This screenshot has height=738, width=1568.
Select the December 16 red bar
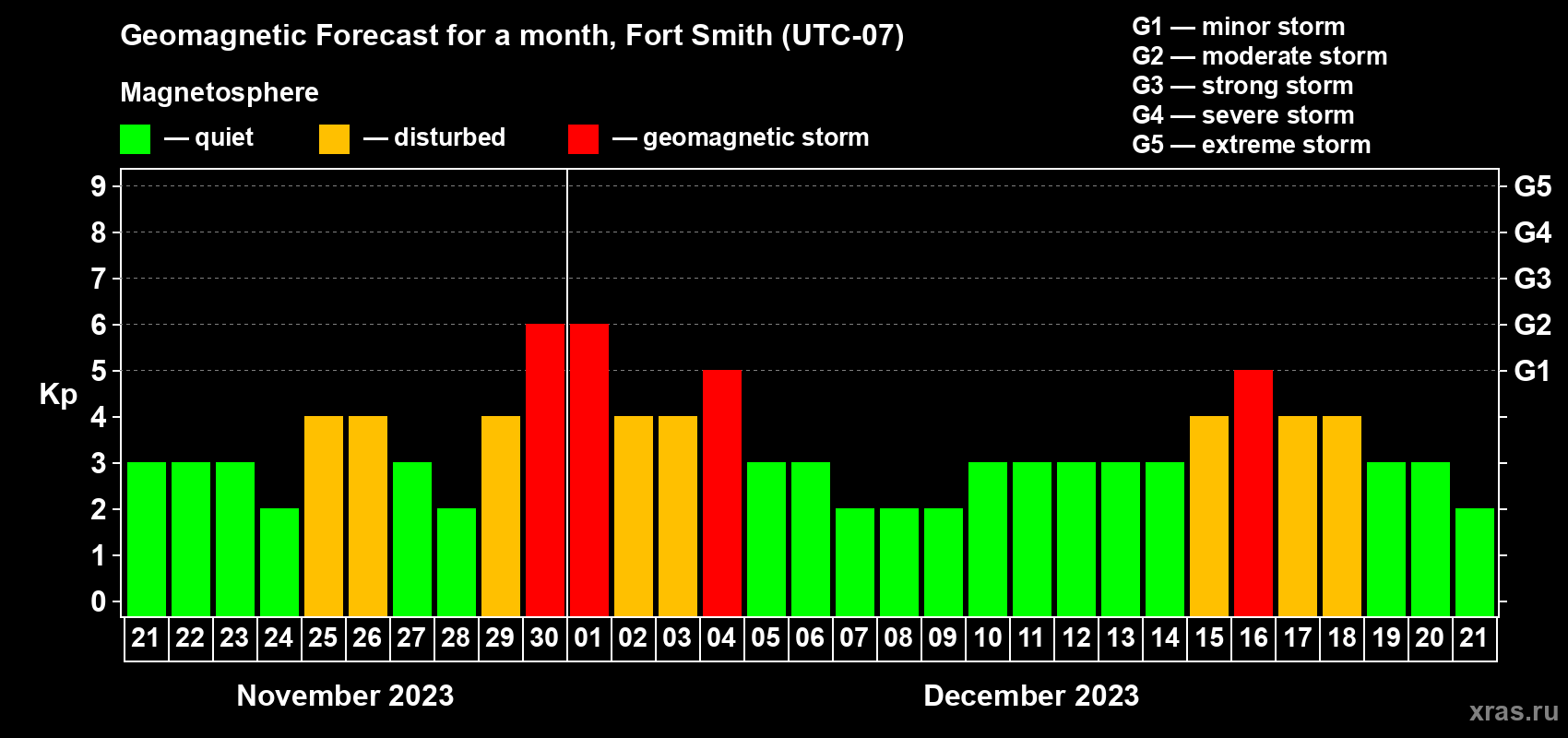coord(1253,494)
